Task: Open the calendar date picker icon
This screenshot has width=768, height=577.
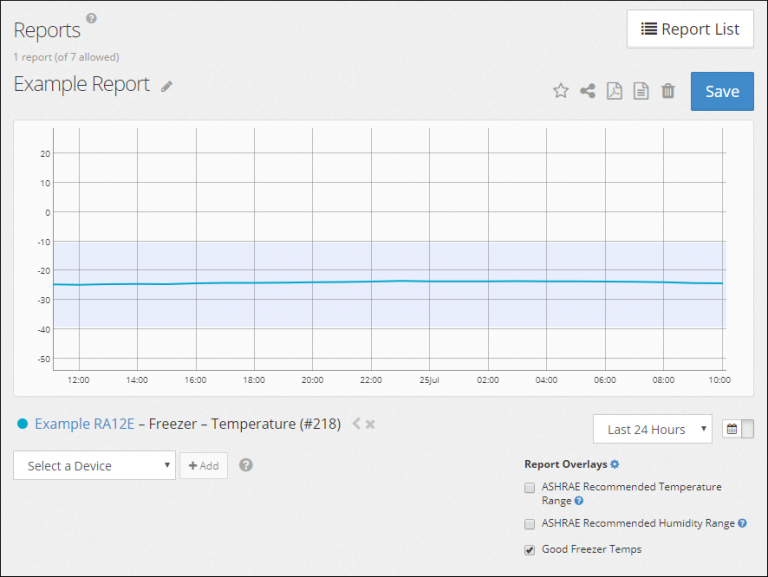Action: point(732,429)
